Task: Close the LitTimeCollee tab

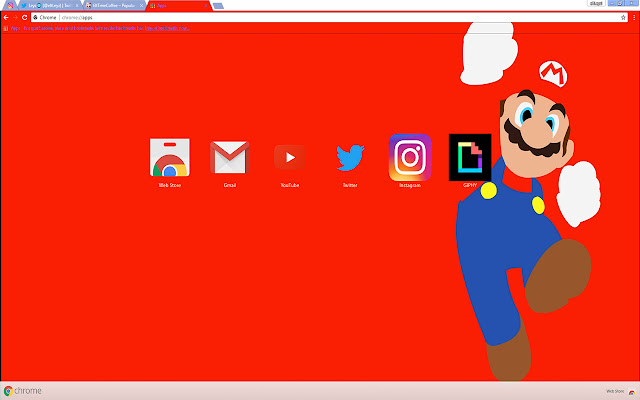Action: click(141, 6)
